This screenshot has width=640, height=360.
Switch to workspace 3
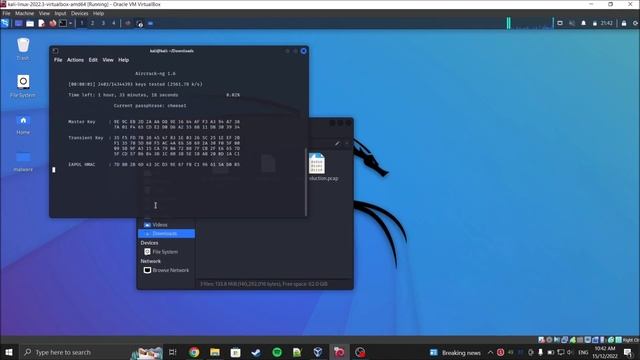103,23
